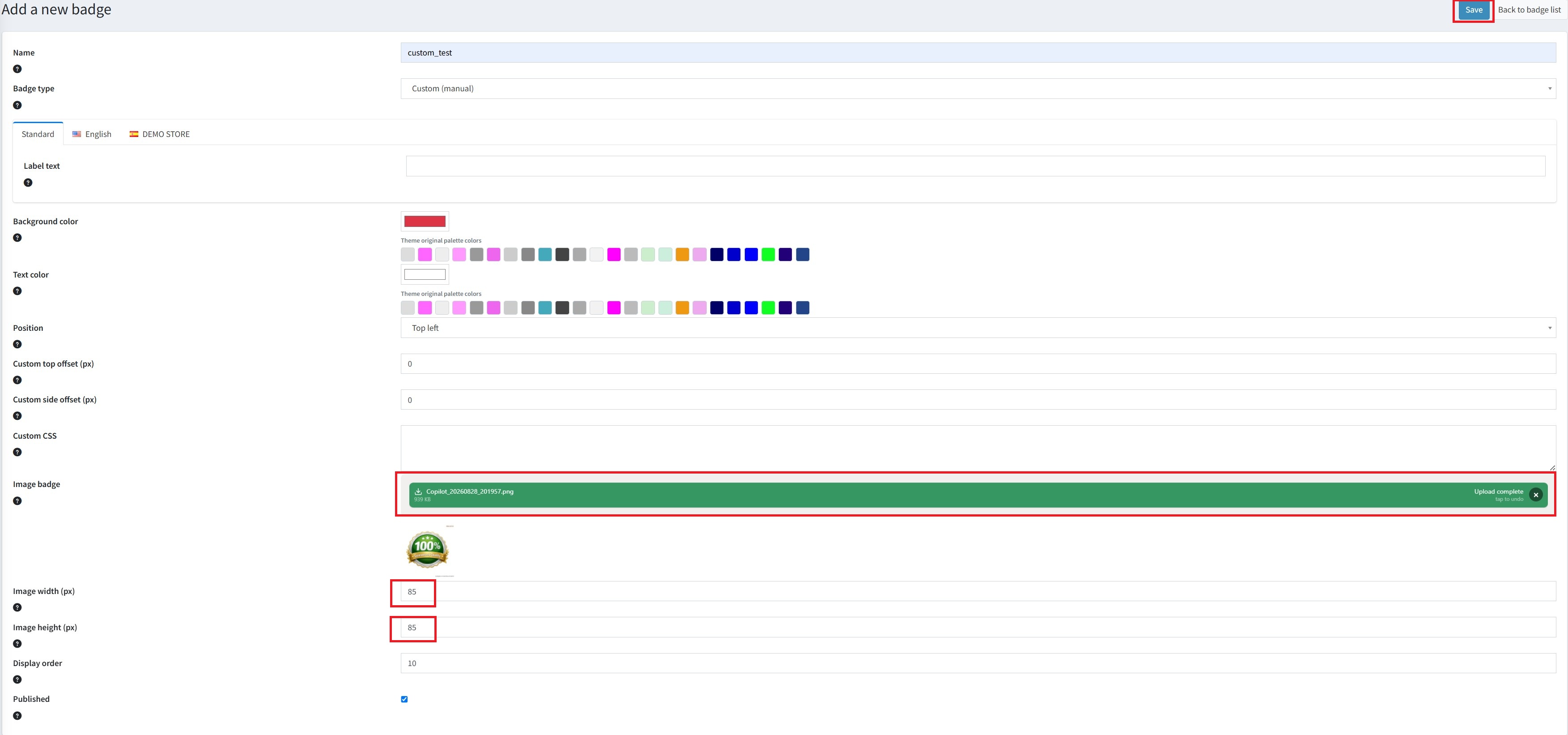
Task: Click the Upload complete status text
Action: click(x=1499, y=491)
